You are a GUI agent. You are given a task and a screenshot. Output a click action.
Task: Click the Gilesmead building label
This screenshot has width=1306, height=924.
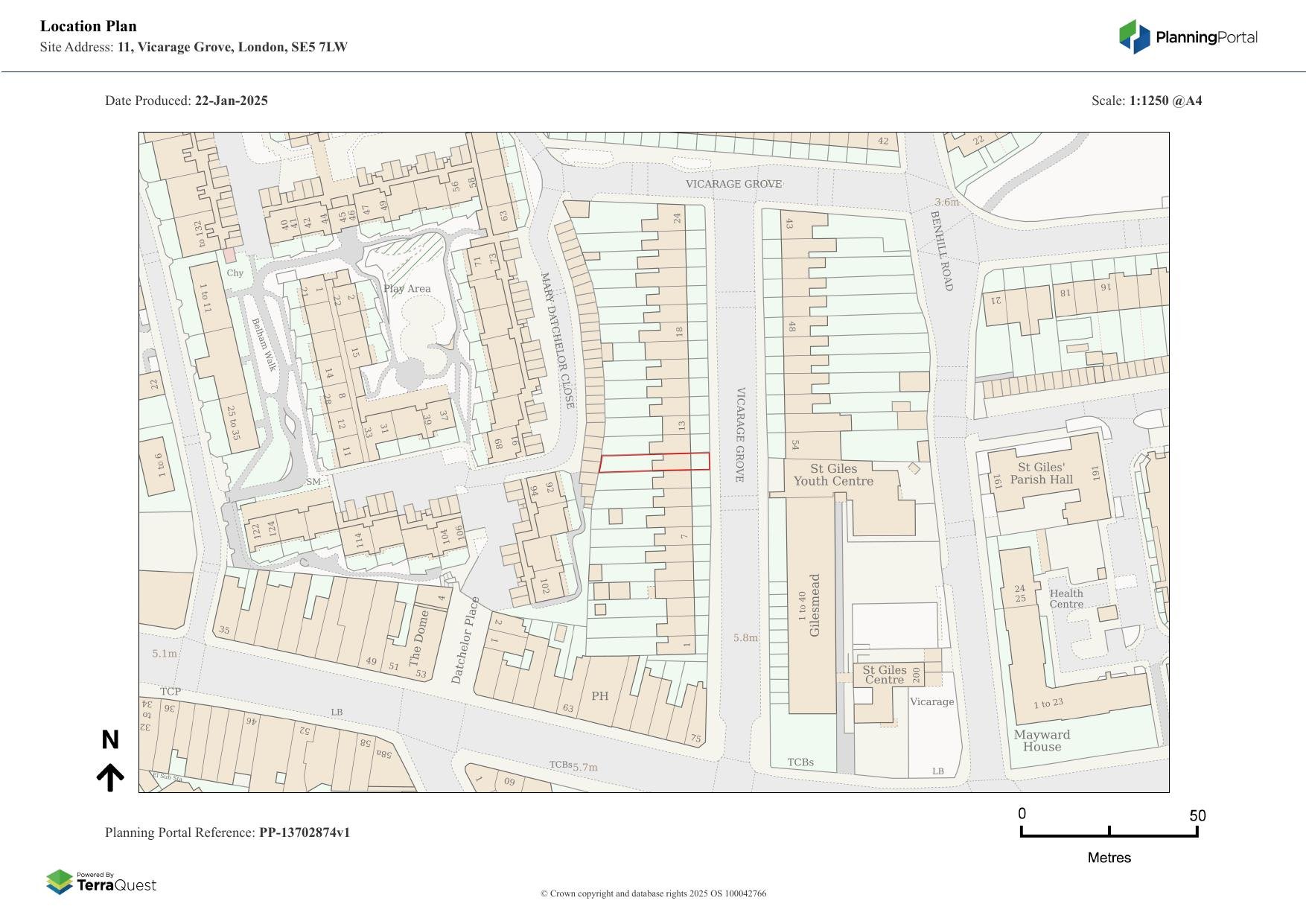[x=815, y=605]
